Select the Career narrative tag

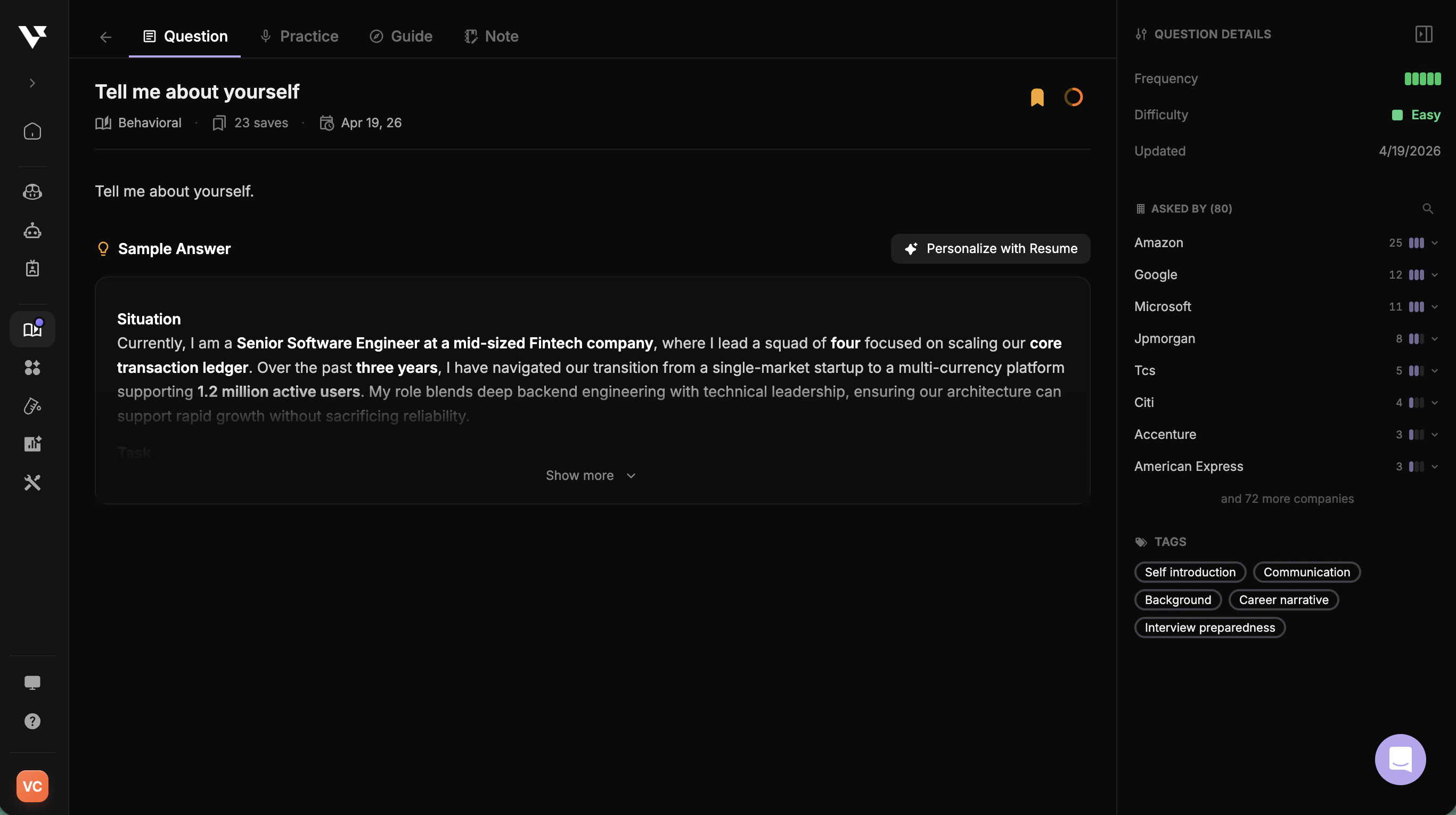(x=1283, y=600)
